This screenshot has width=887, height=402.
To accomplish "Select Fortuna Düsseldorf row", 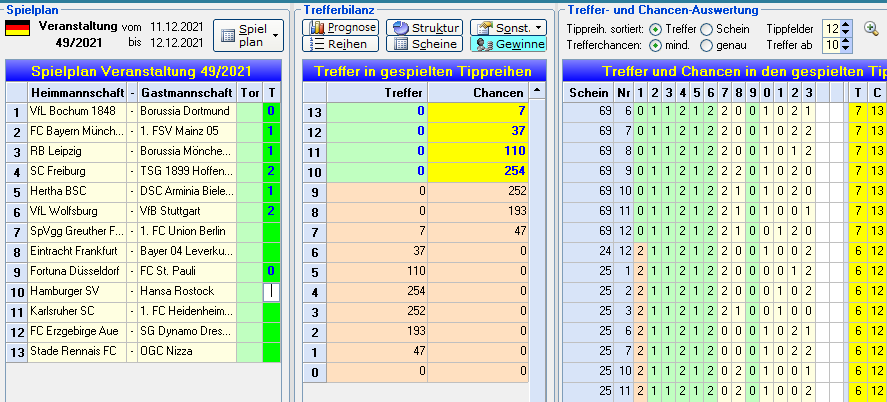I will (143, 271).
